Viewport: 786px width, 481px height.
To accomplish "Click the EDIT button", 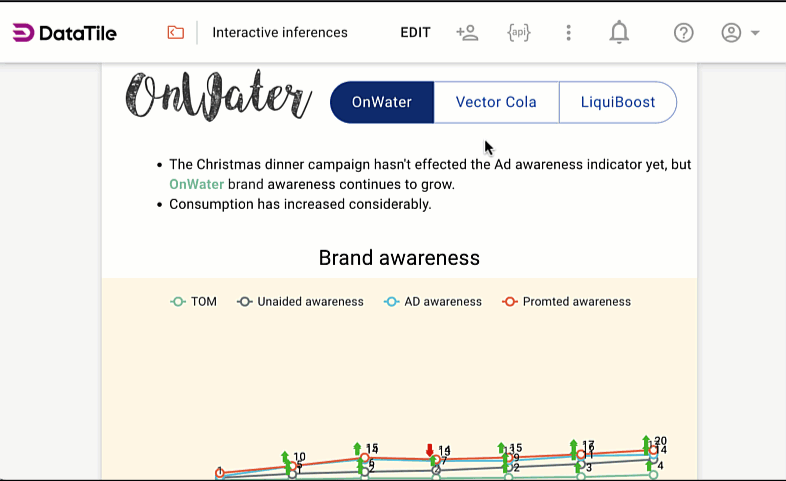I will click(415, 33).
